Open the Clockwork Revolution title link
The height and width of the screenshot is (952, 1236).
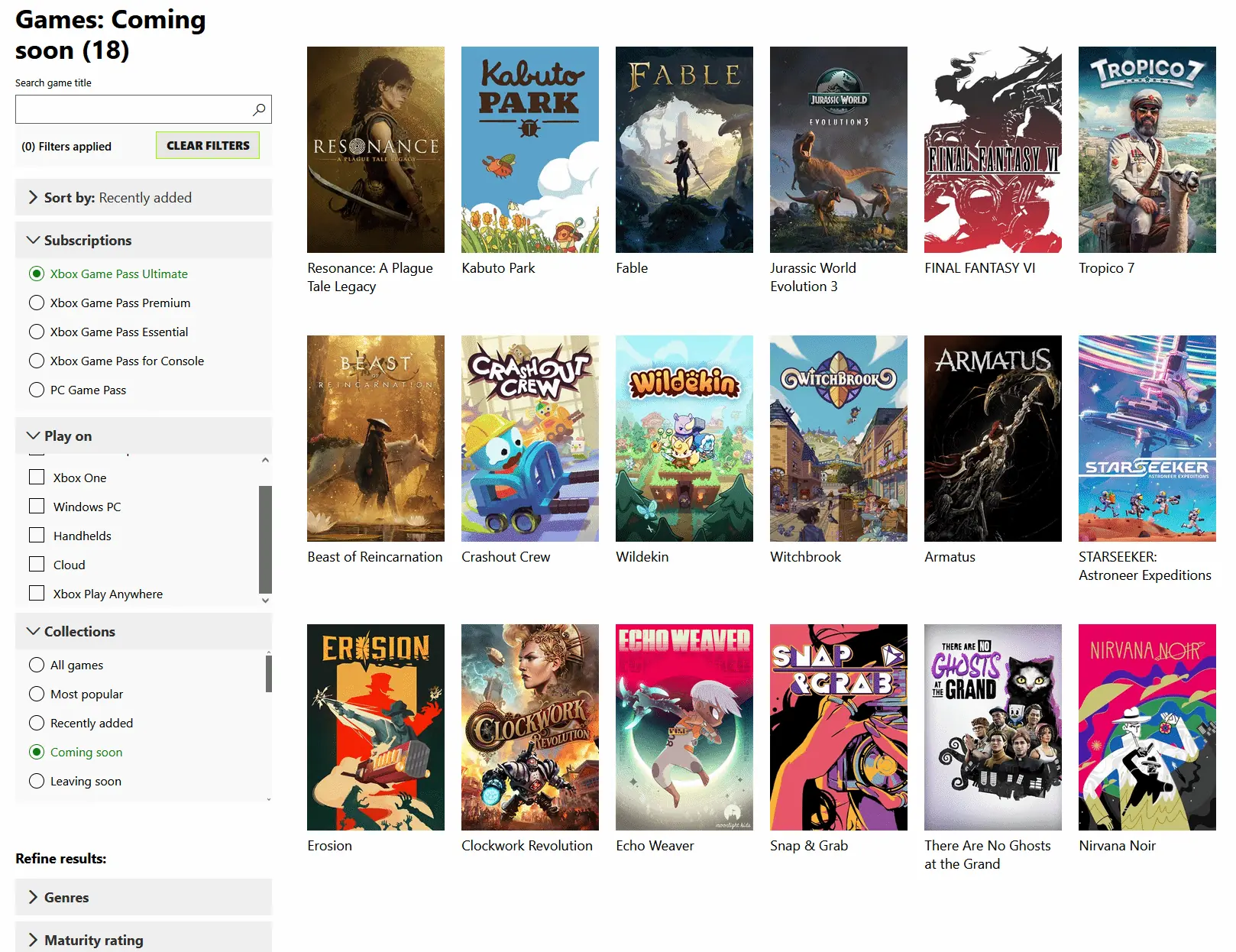(527, 846)
